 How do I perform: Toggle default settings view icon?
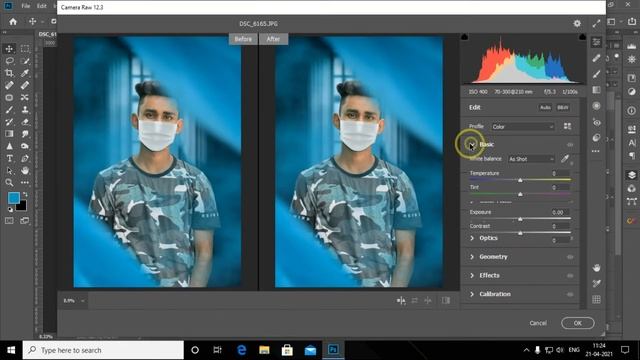click(x=446, y=300)
